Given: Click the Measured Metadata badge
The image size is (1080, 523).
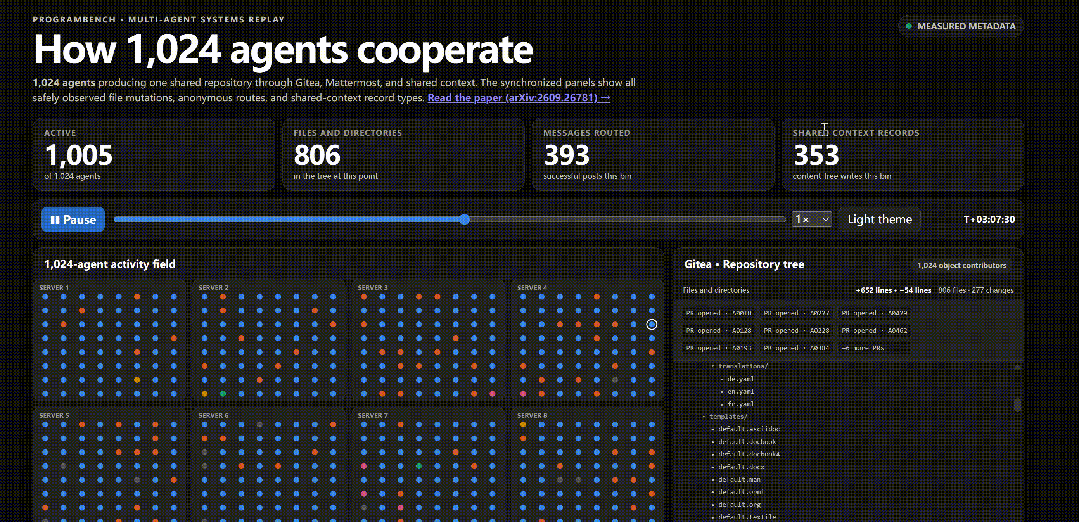Looking at the screenshot, I should point(960,26).
